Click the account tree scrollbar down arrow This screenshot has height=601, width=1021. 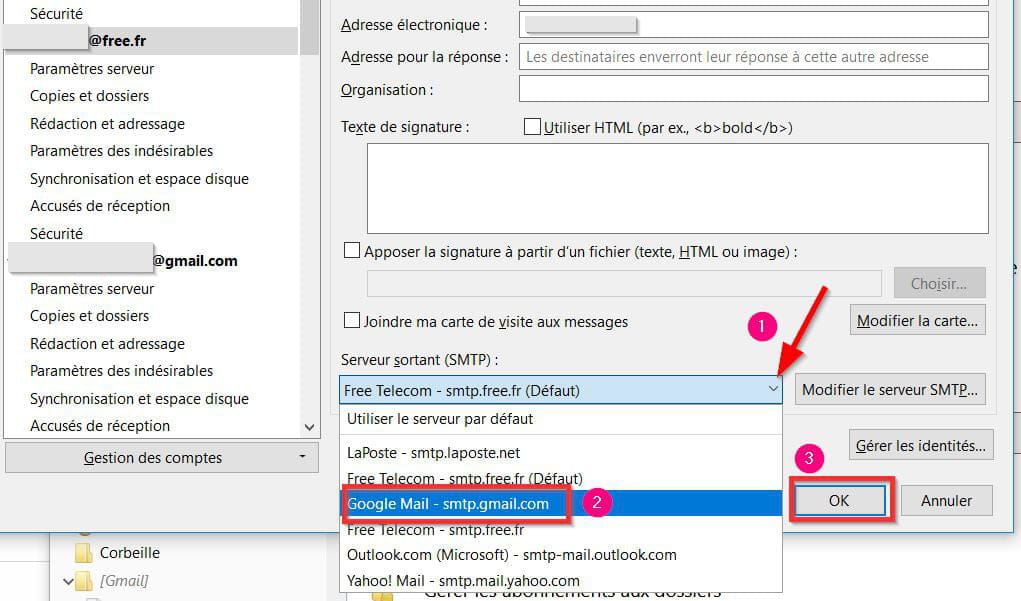309,427
